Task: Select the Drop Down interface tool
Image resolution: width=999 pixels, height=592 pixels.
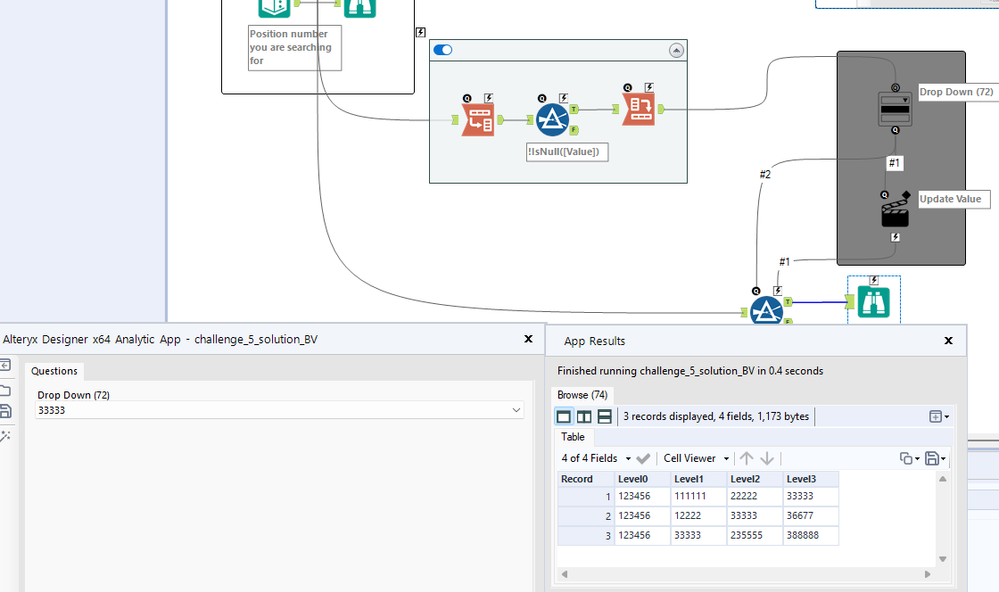Action: point(895,108)
